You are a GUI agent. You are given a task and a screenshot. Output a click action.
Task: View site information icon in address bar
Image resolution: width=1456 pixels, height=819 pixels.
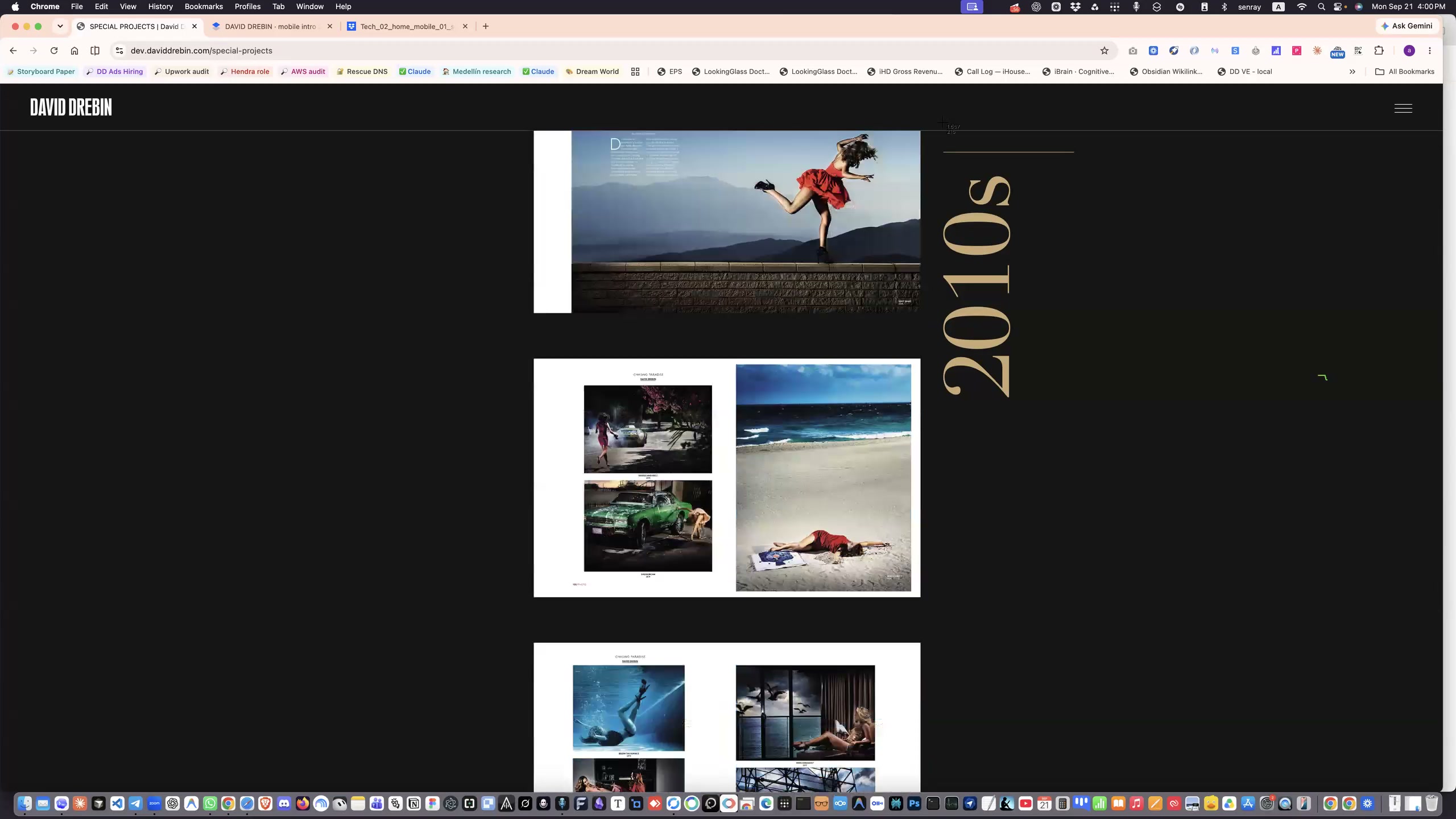click(x=119, y=51)
